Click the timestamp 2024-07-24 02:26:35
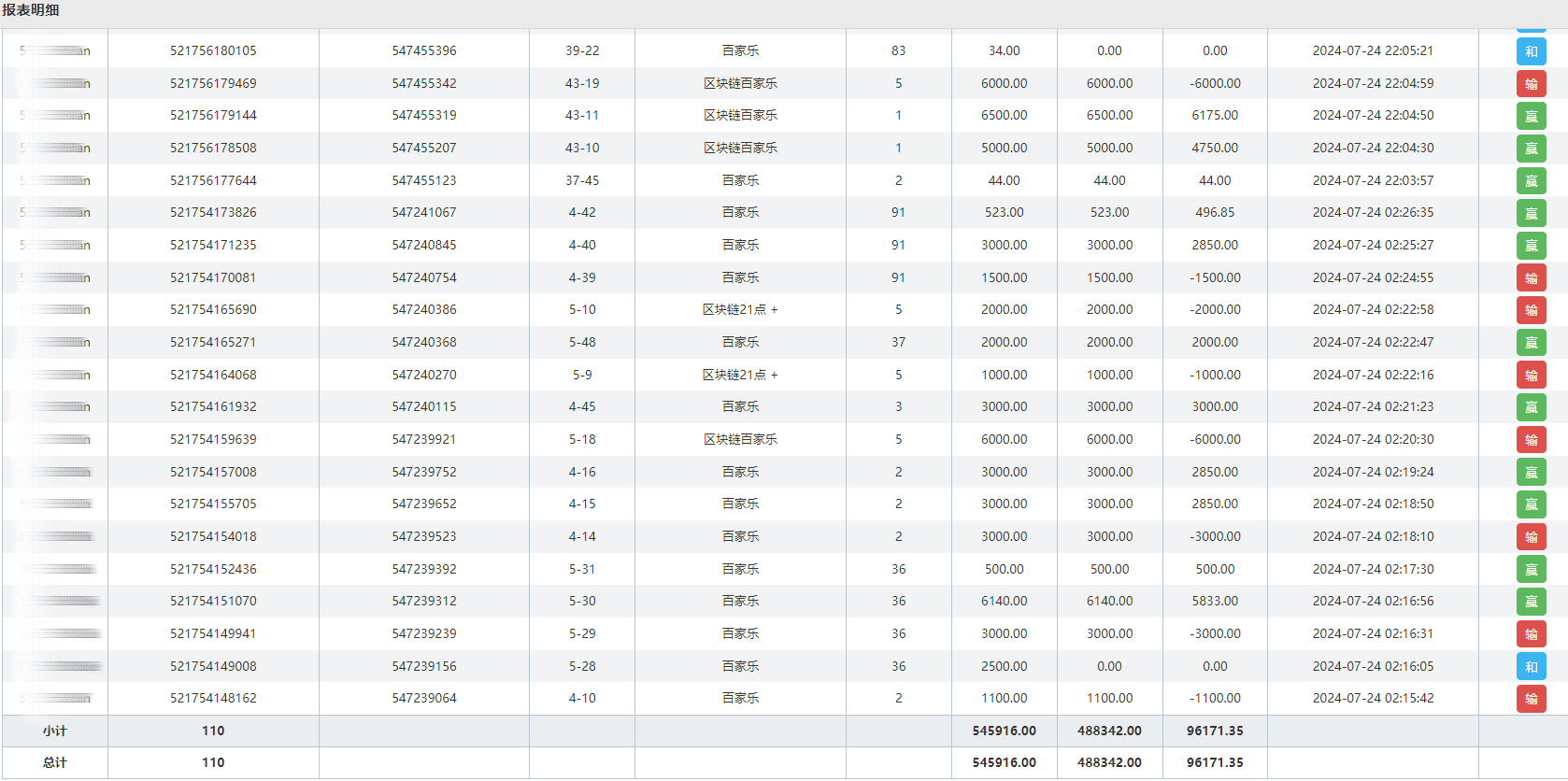 [x=1373, y=213]
